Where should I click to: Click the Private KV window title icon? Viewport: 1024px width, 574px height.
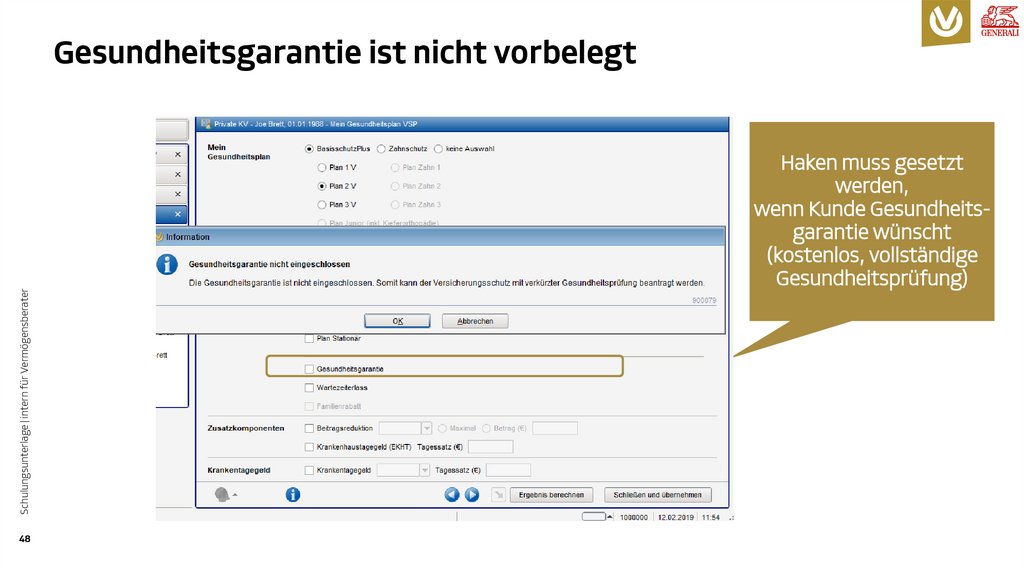click(x=206, y=123)
